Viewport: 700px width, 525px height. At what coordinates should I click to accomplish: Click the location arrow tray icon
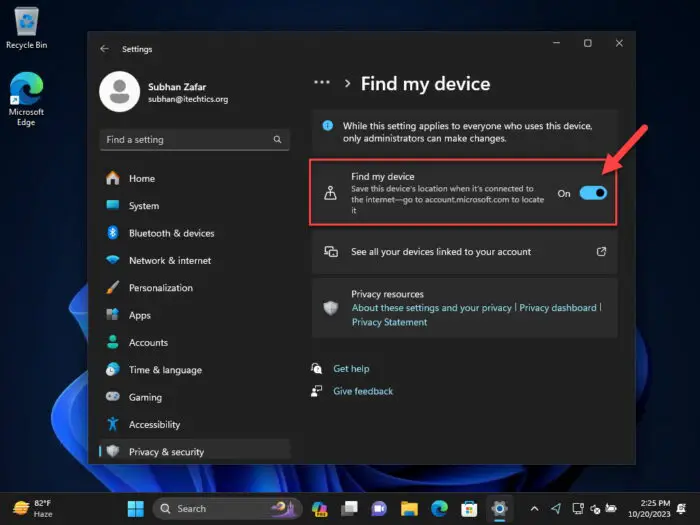[x=556, y=508]
